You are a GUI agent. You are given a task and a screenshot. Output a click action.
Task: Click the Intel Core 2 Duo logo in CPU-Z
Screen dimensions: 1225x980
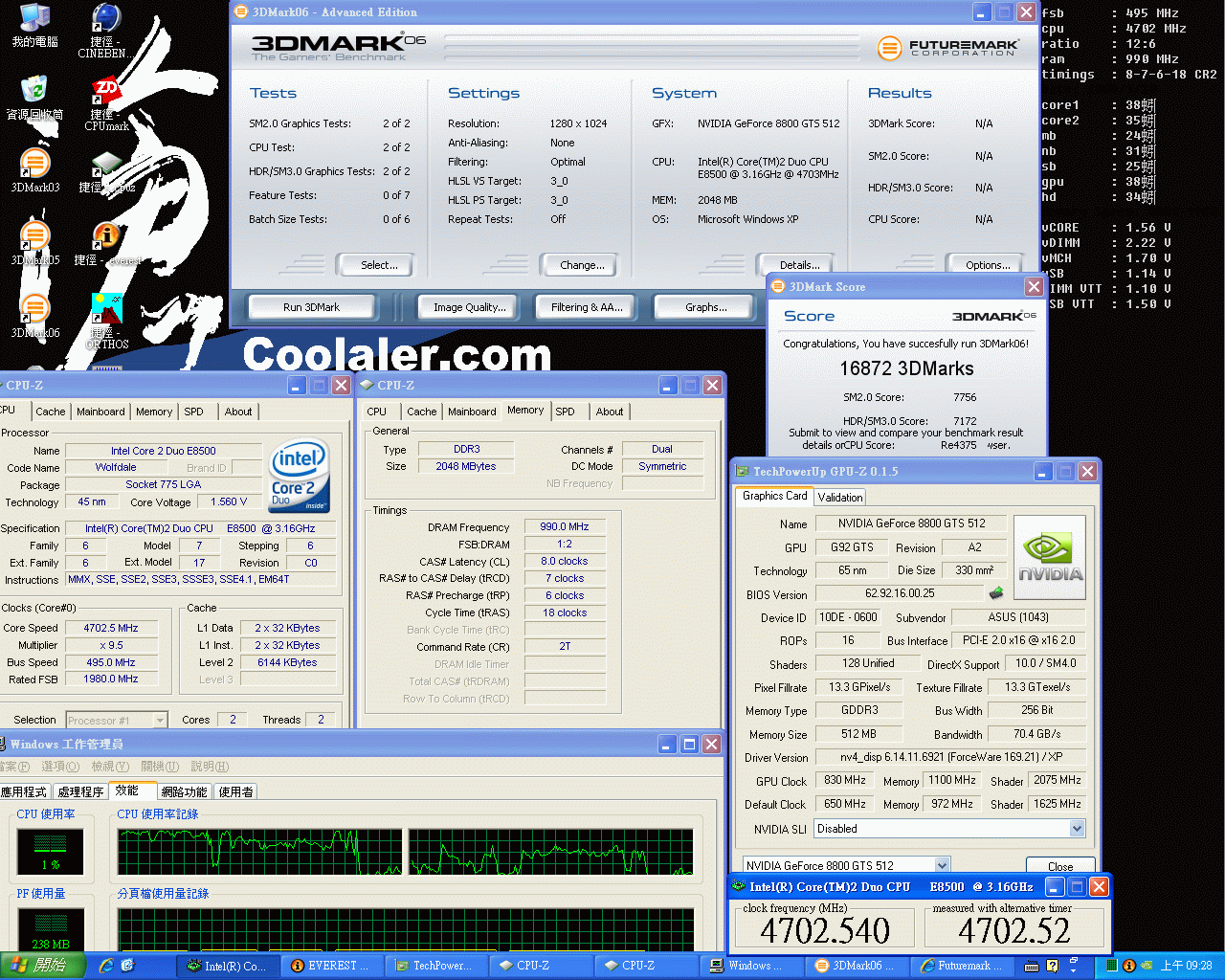[x=300, y=474]
